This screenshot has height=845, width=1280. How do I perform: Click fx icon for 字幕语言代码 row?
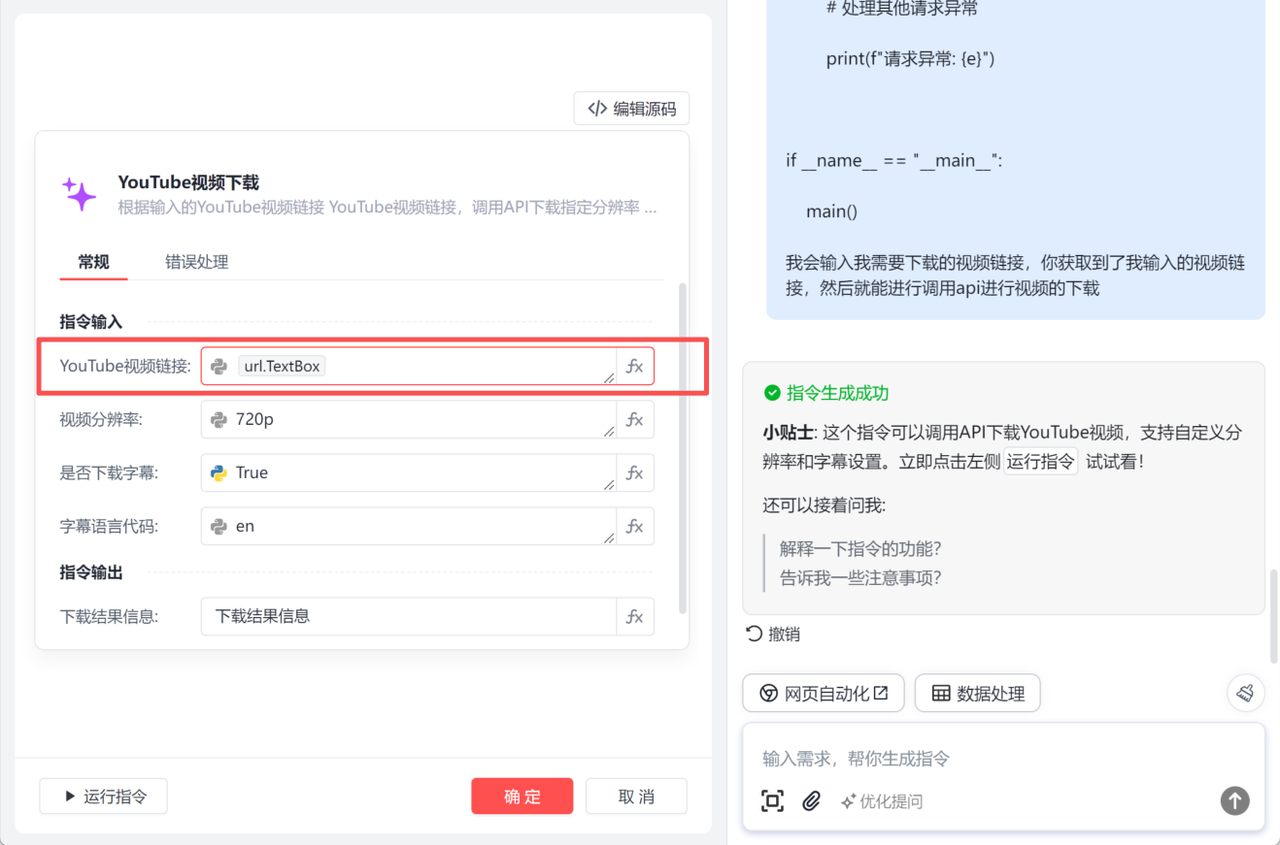pos(635,526)
